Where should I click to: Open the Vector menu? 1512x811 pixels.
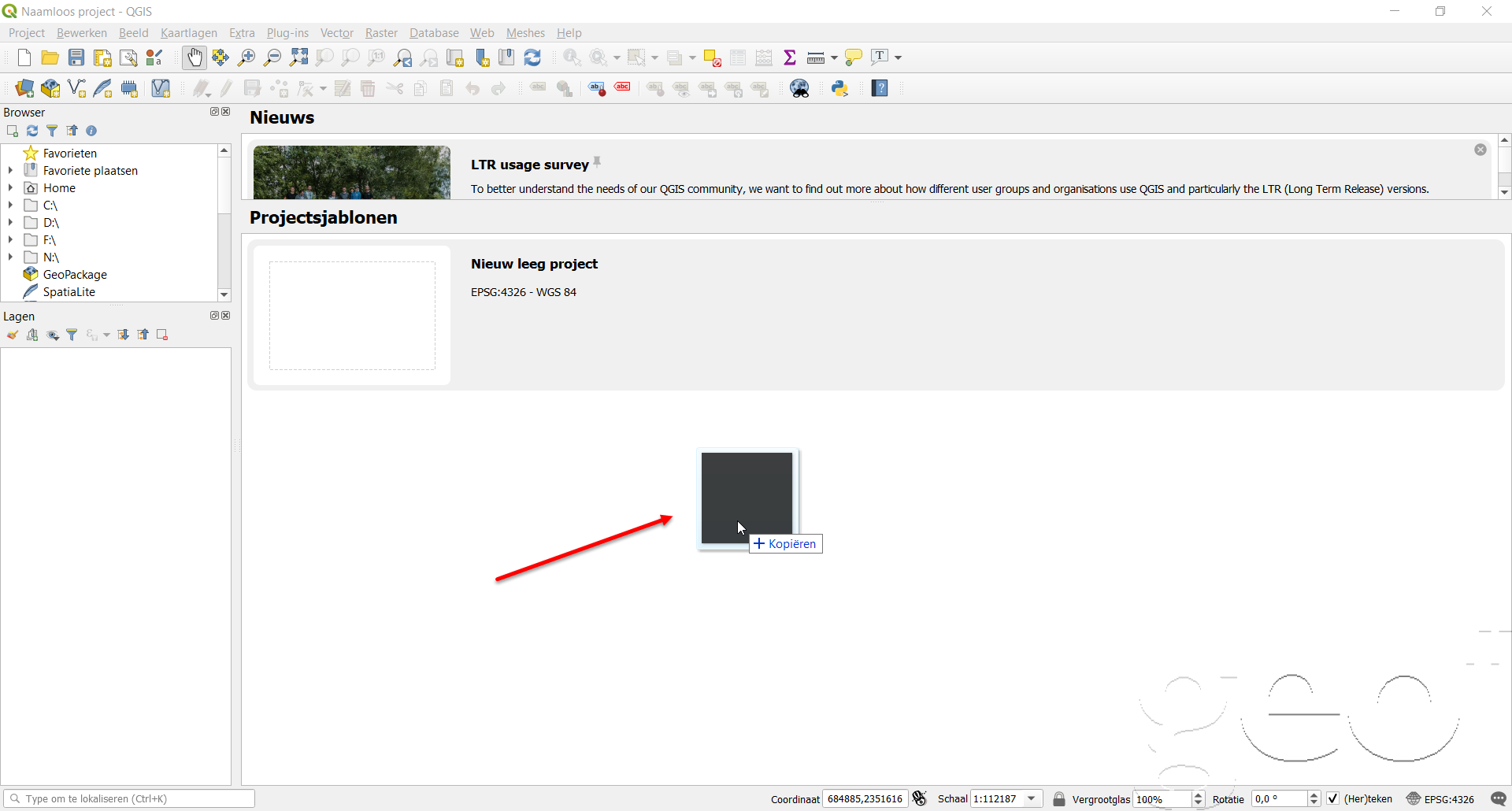(336, 32)
